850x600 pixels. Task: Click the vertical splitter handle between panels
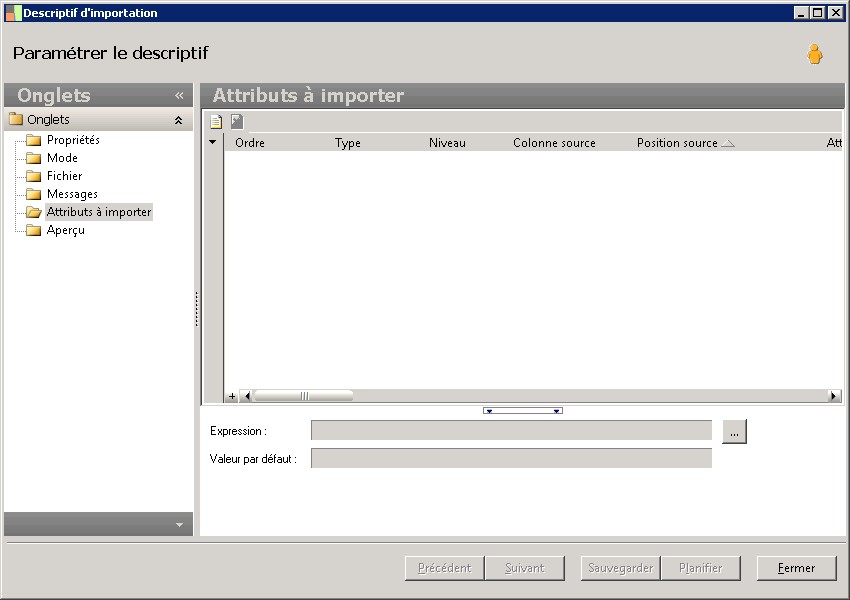pos(196,309)
